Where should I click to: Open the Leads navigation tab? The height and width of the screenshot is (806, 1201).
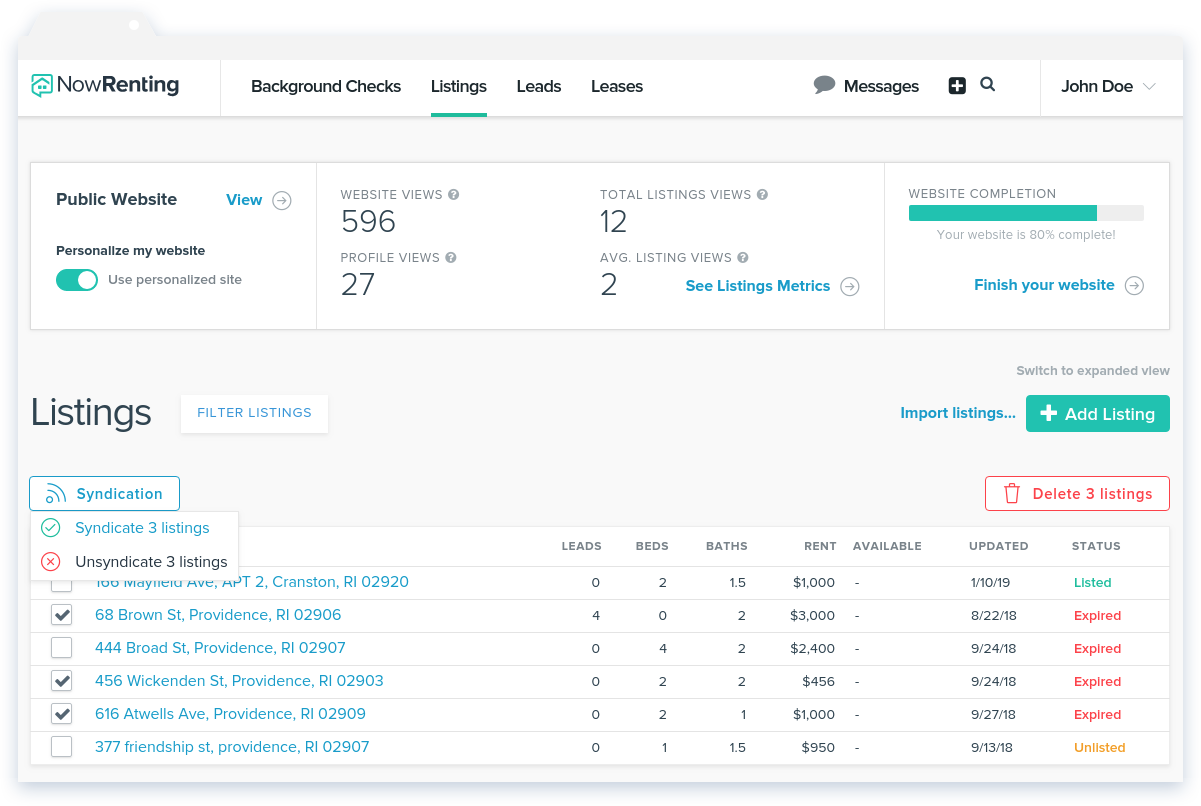pos(539,86)
